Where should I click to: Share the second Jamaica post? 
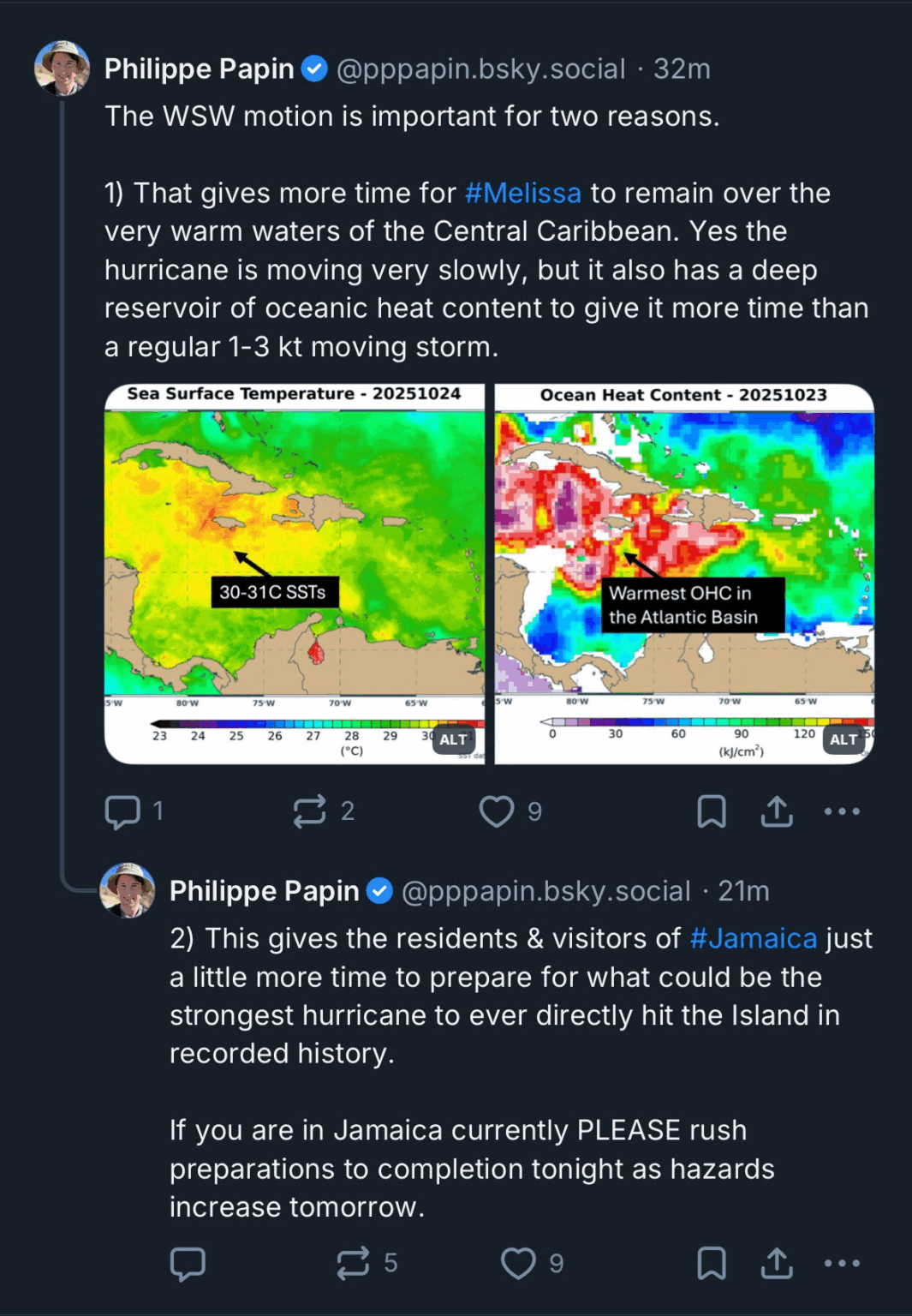click(x=777, y=1264)
